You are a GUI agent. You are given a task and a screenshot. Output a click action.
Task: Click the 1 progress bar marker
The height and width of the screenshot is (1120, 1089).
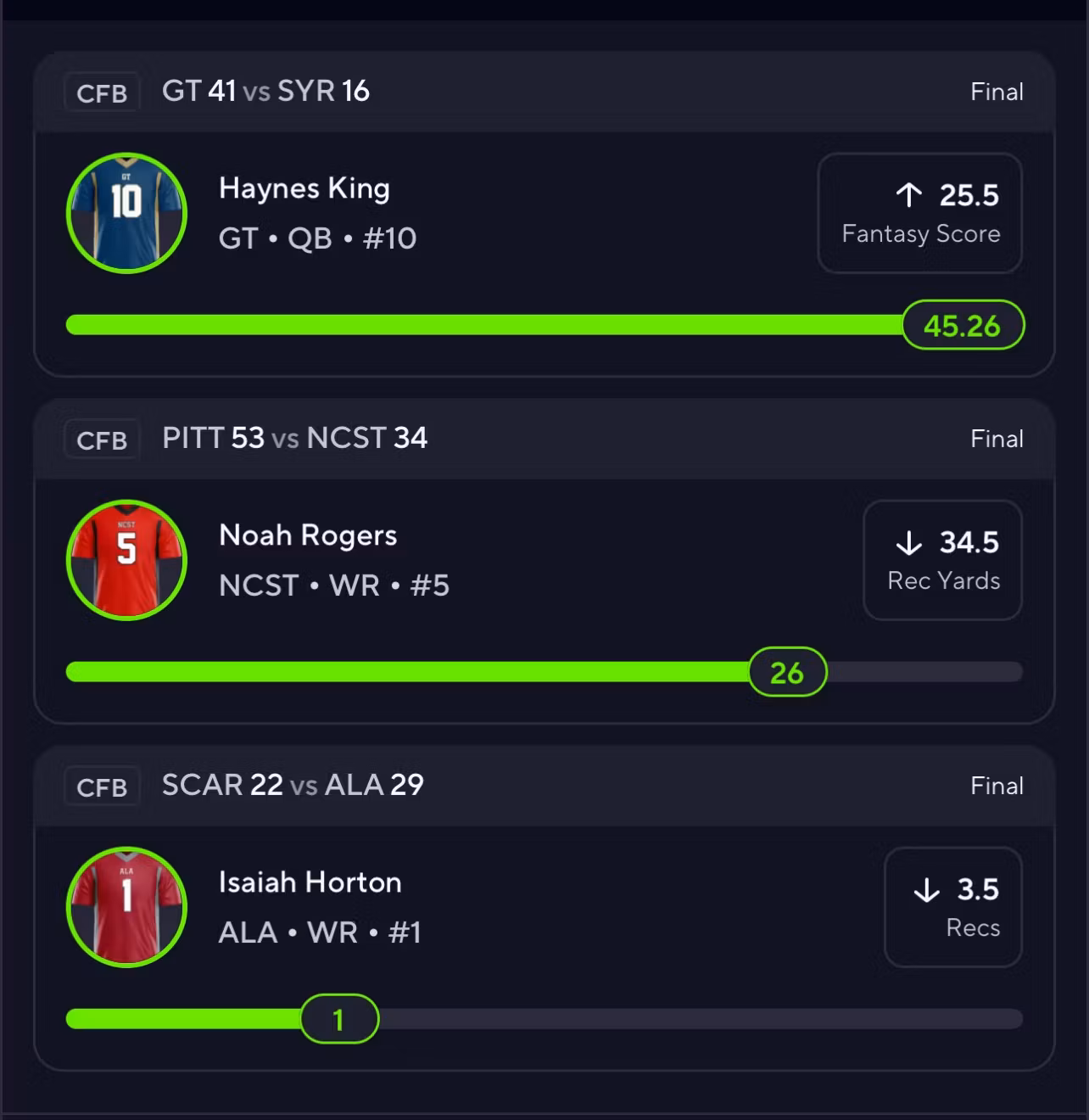point(339,1019)
